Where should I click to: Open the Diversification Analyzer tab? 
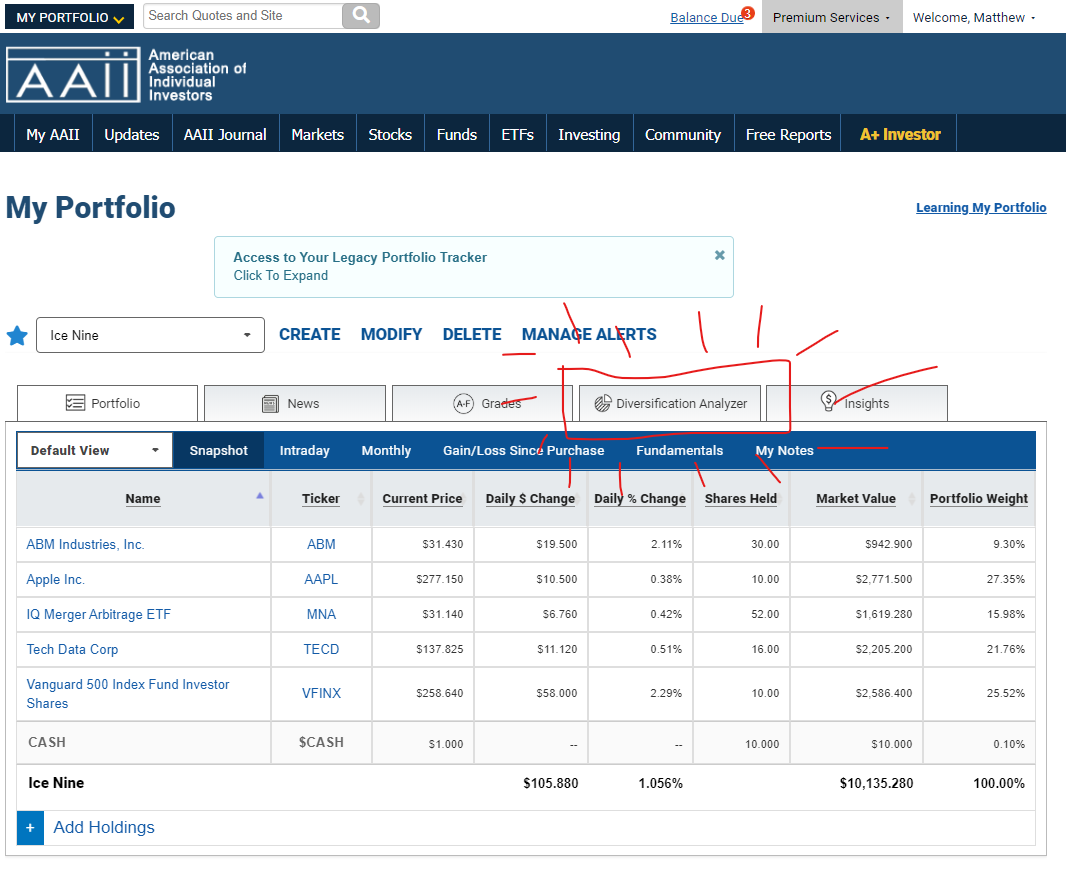670,403
